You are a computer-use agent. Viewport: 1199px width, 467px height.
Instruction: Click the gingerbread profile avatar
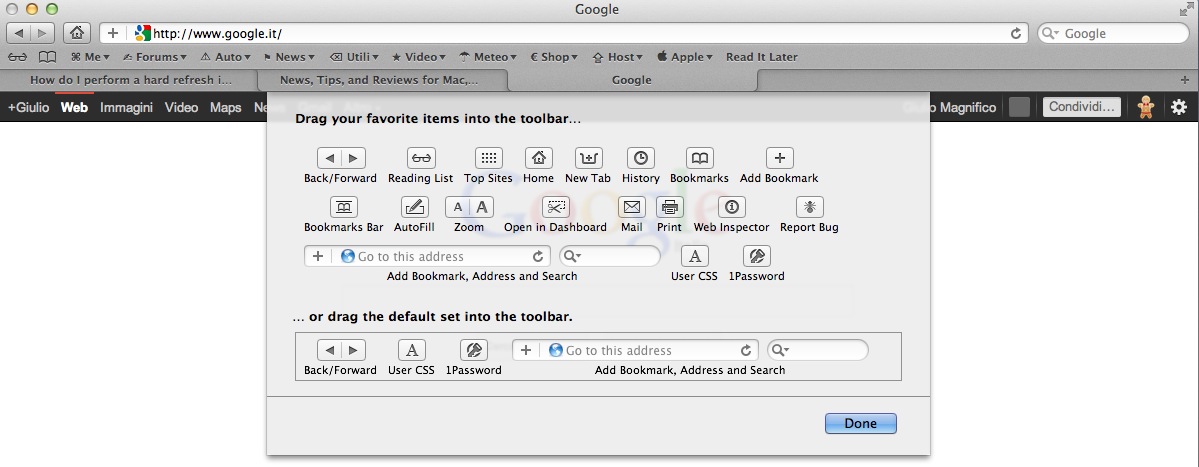click(x=1146, y=107)
